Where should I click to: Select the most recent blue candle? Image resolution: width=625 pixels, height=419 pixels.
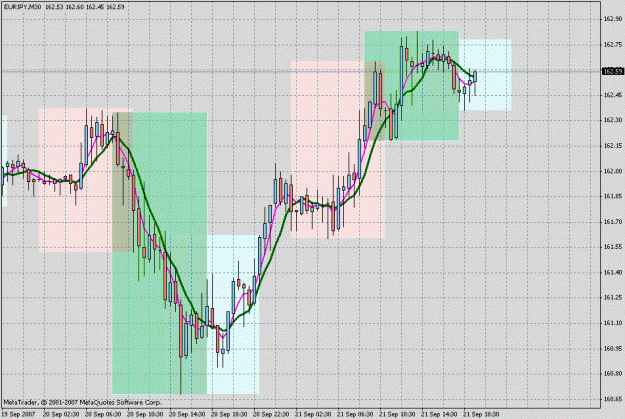(x=475, y=77)
